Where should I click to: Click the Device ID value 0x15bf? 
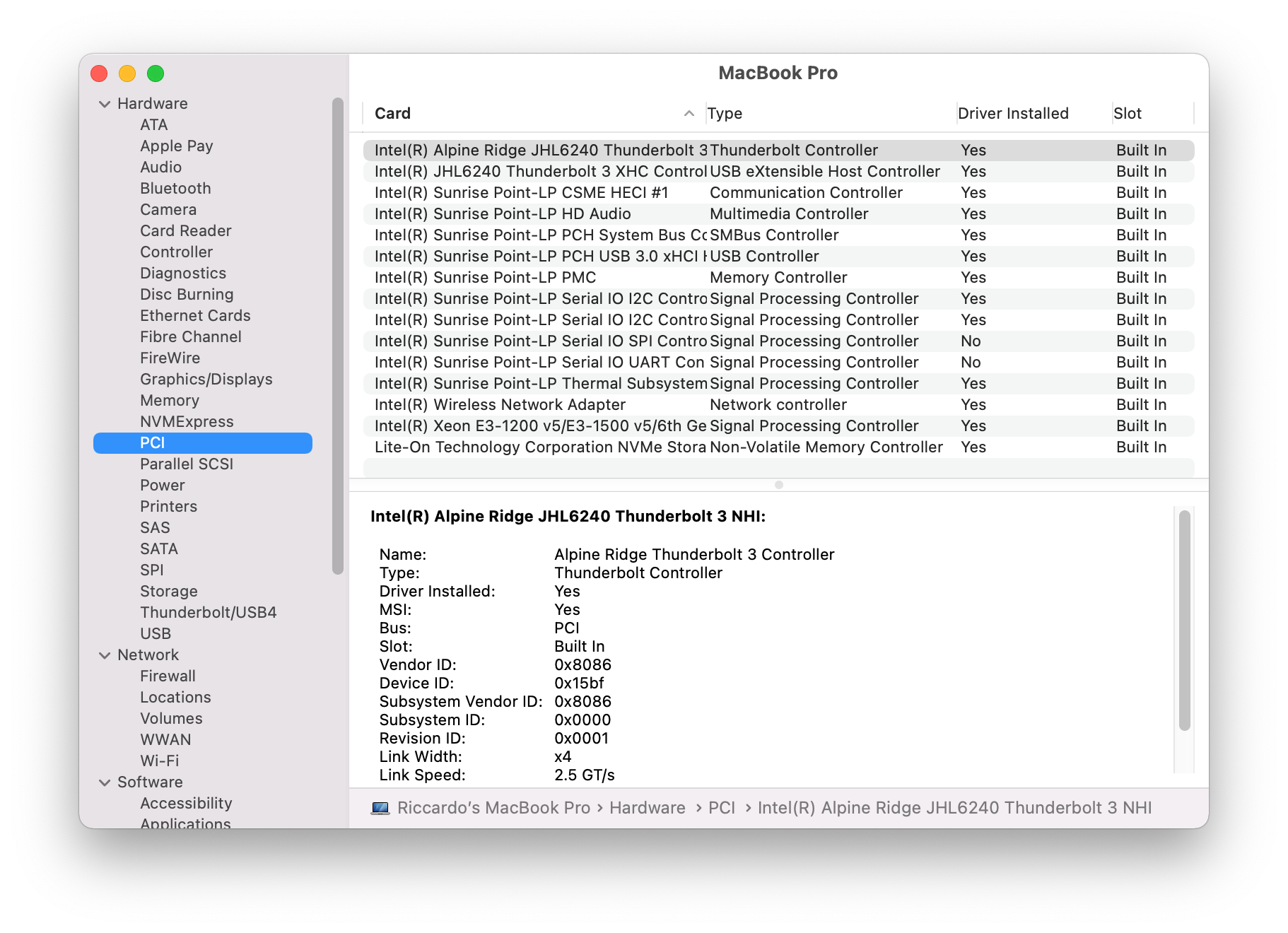[x=579, y=683]
